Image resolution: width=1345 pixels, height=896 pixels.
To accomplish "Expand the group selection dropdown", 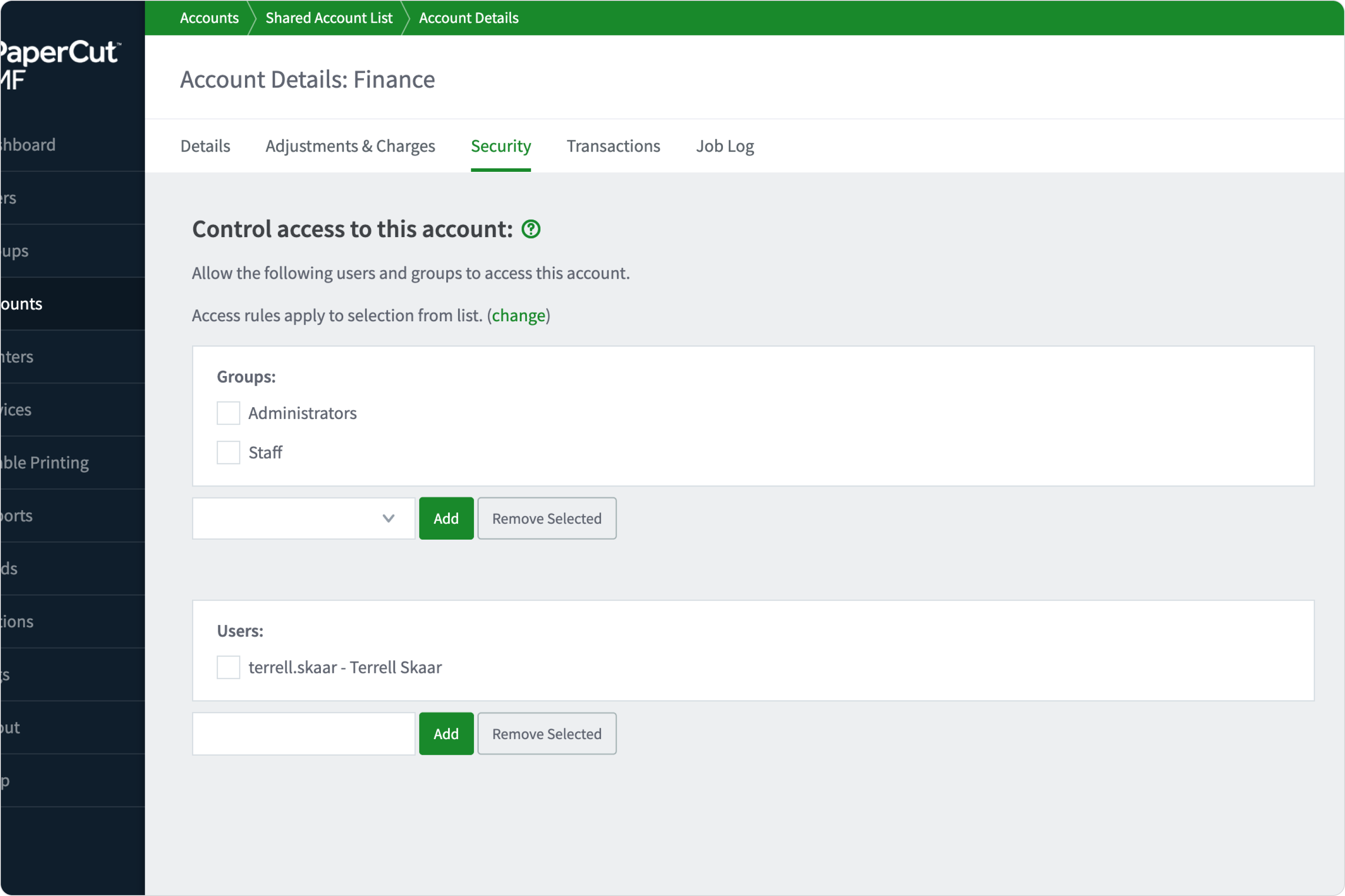I will [x=389, y=518].
